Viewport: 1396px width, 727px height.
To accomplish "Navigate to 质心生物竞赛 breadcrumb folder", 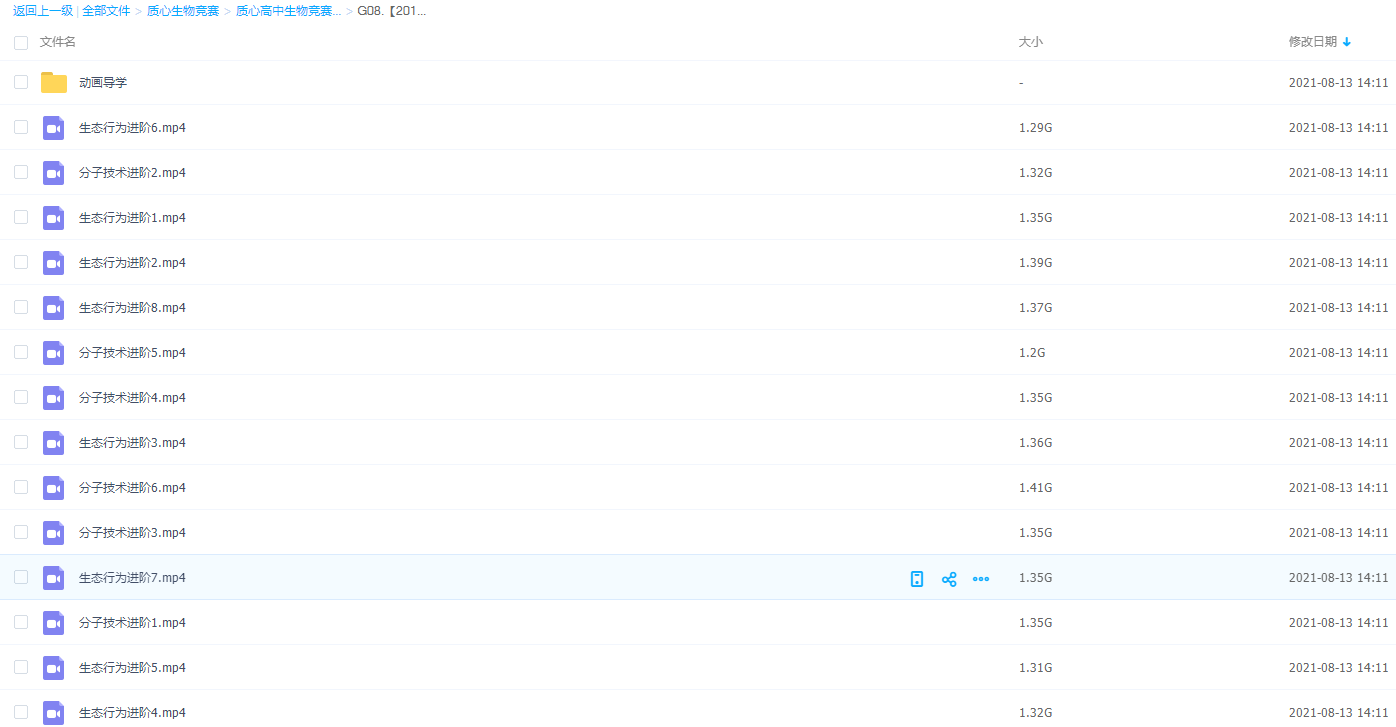I will (183, 11).
